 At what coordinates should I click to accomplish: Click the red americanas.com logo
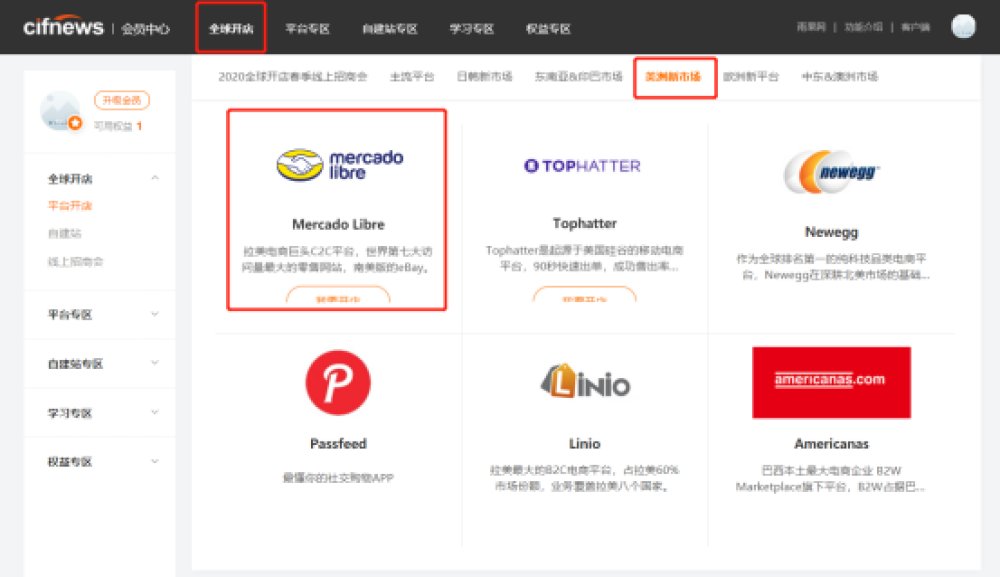(831, 383)
